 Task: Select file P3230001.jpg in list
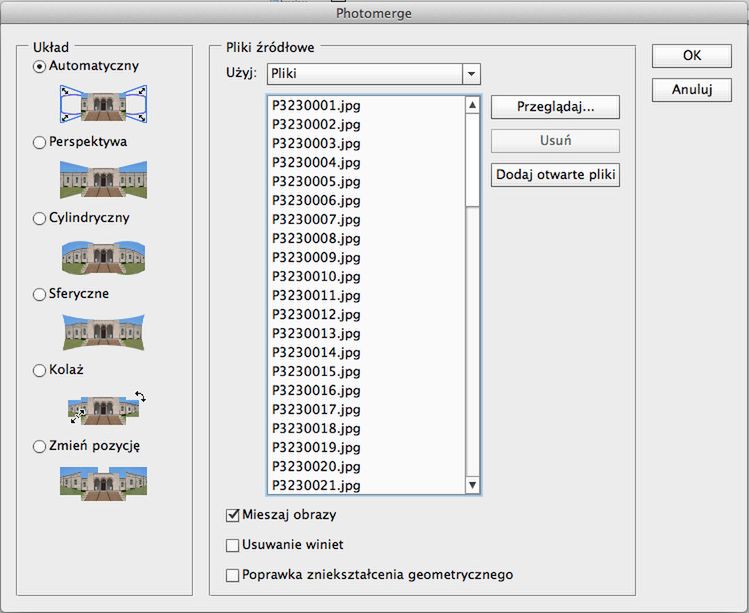pyautogui.click(x=366, y=106)
